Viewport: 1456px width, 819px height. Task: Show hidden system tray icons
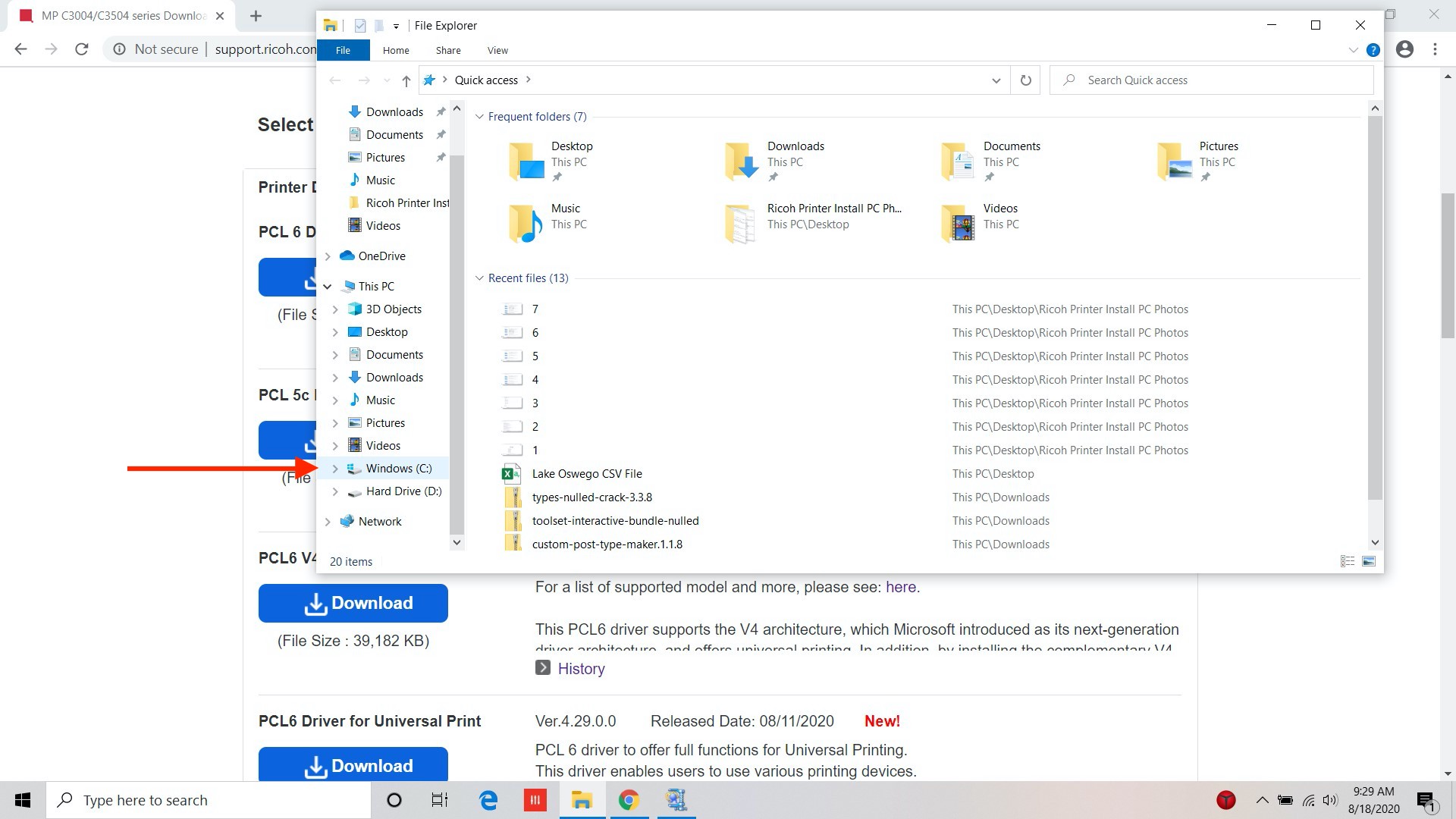1262,800
